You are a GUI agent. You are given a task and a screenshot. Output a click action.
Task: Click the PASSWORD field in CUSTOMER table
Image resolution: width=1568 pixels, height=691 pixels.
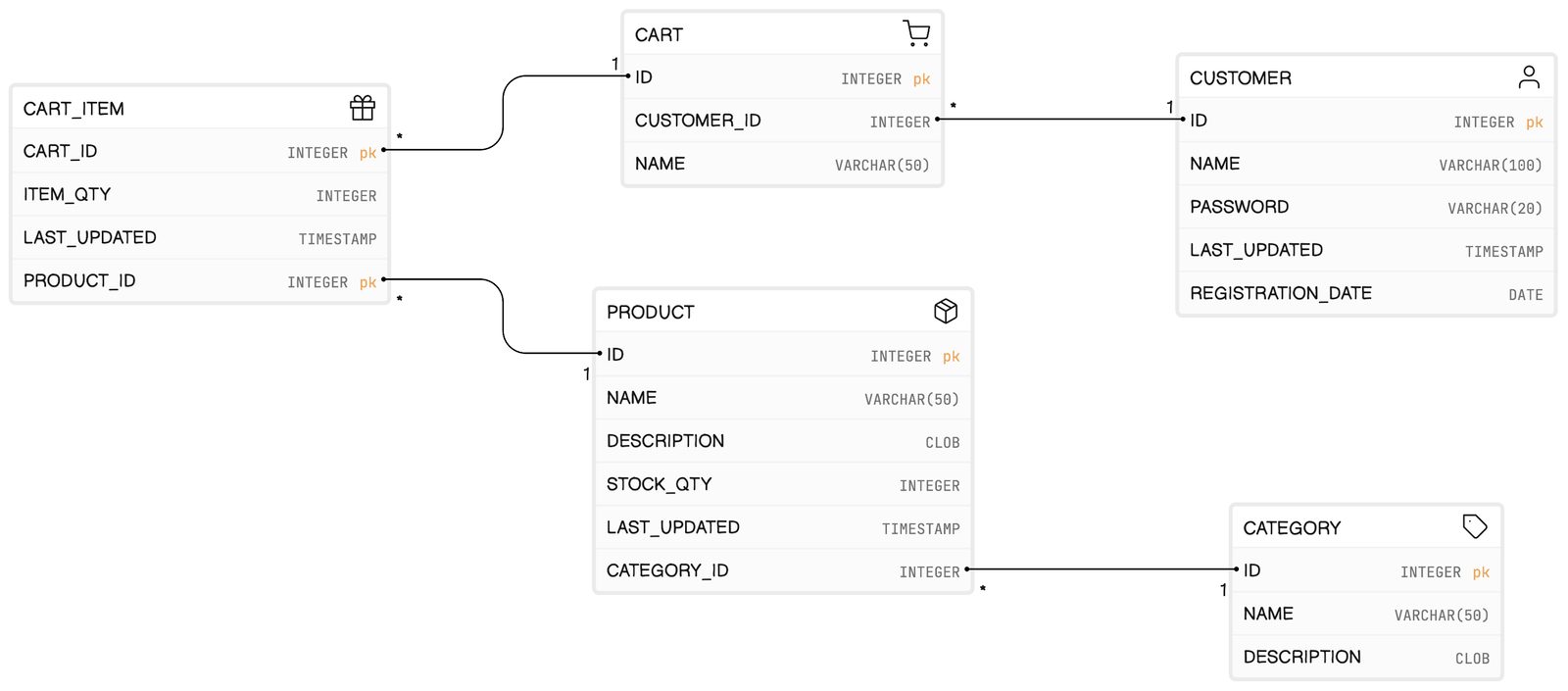tap(1366, 207)
